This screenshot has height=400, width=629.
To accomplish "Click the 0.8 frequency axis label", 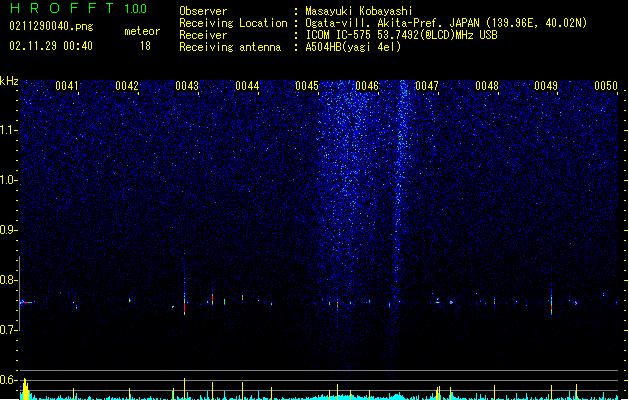I will (x=8, y=280).
